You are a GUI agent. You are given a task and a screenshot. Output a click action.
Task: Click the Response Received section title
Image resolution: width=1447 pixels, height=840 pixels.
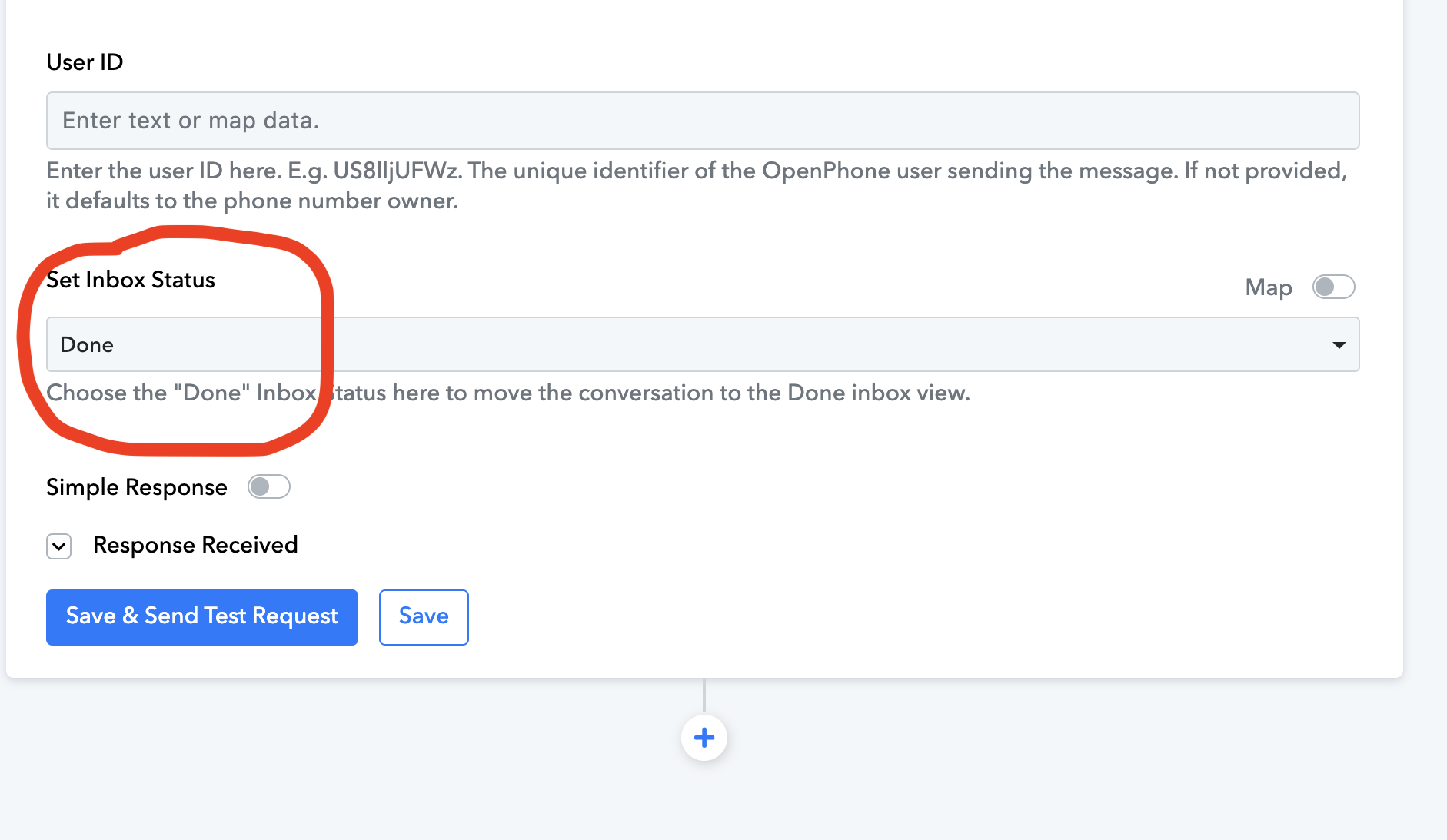[195, 545]
